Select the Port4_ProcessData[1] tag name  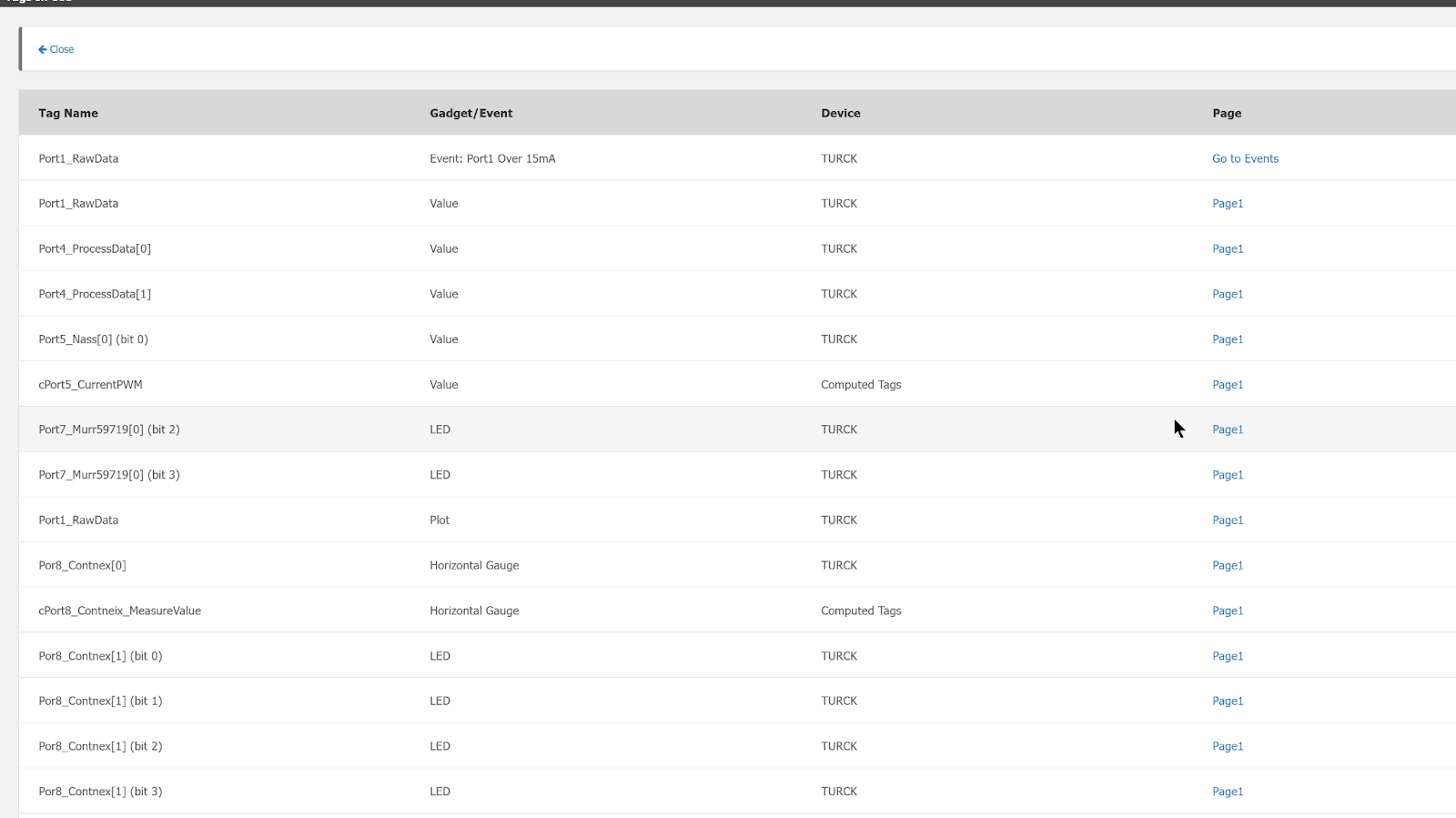click(x=95, y=294)
